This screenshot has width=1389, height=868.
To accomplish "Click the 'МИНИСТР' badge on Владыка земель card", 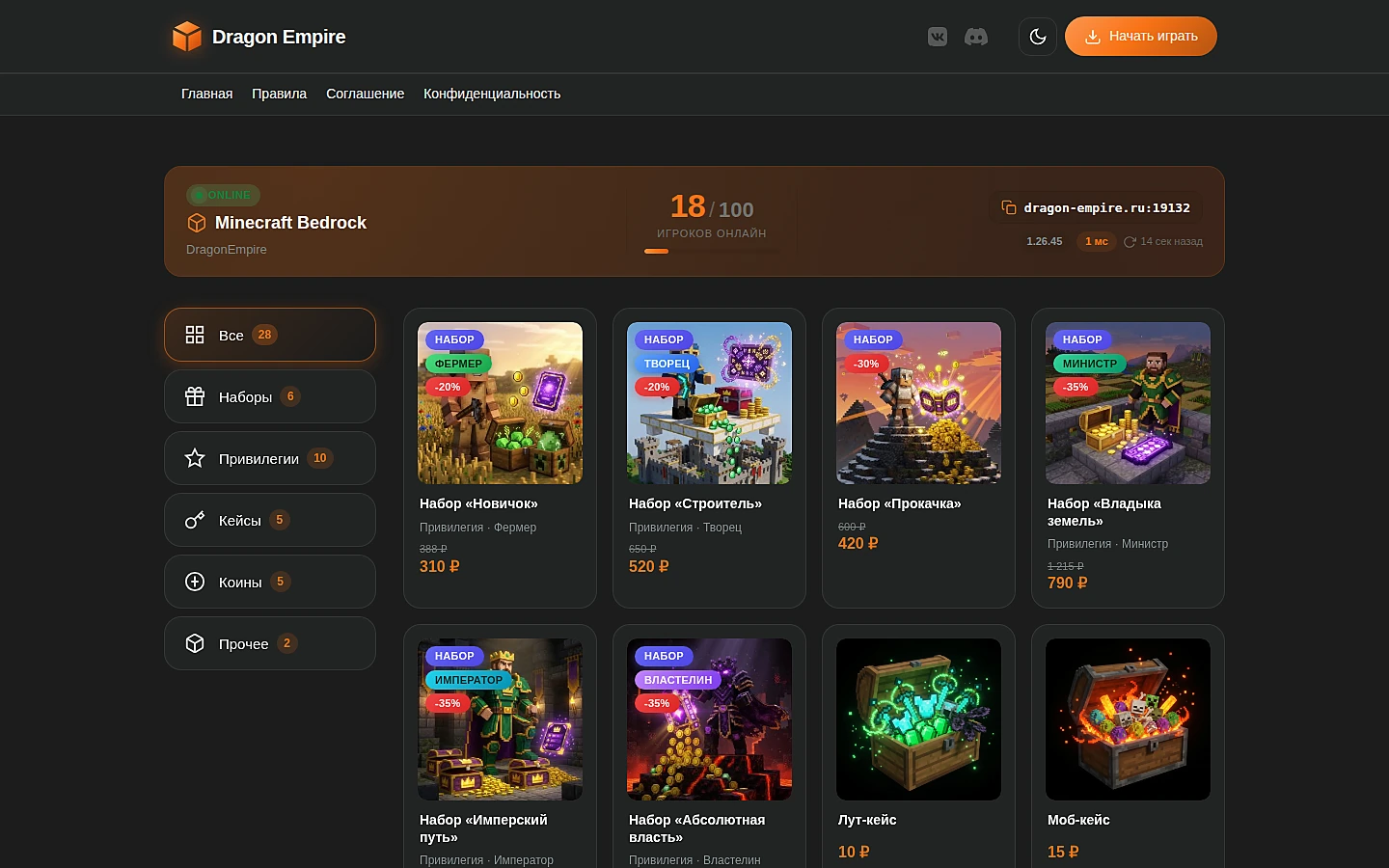I will 1090,364.
